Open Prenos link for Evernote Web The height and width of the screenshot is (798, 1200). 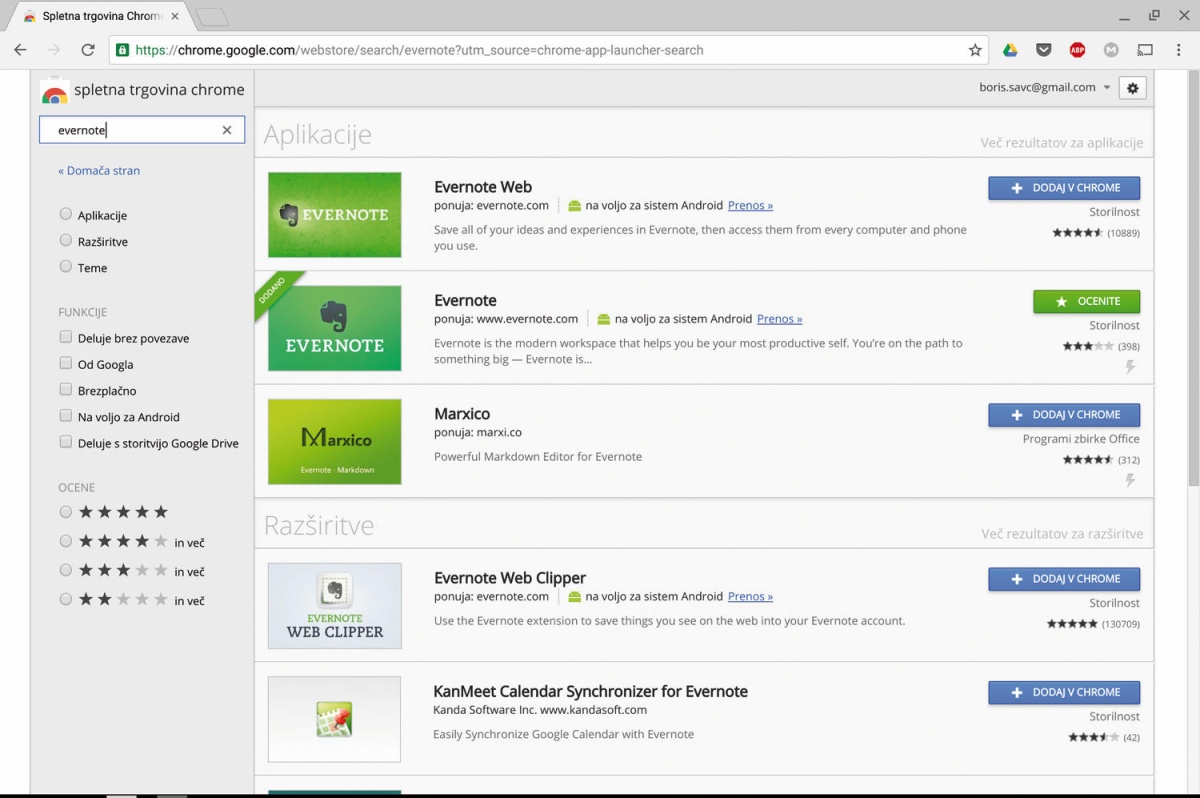750,205
